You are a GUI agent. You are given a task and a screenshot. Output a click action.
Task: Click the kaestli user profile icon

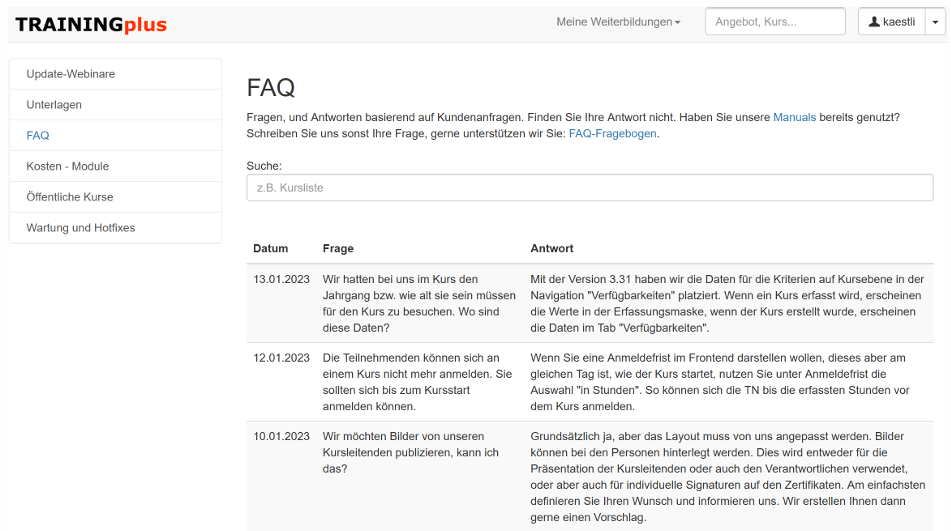pyautogui.click(x=874, y=22)
